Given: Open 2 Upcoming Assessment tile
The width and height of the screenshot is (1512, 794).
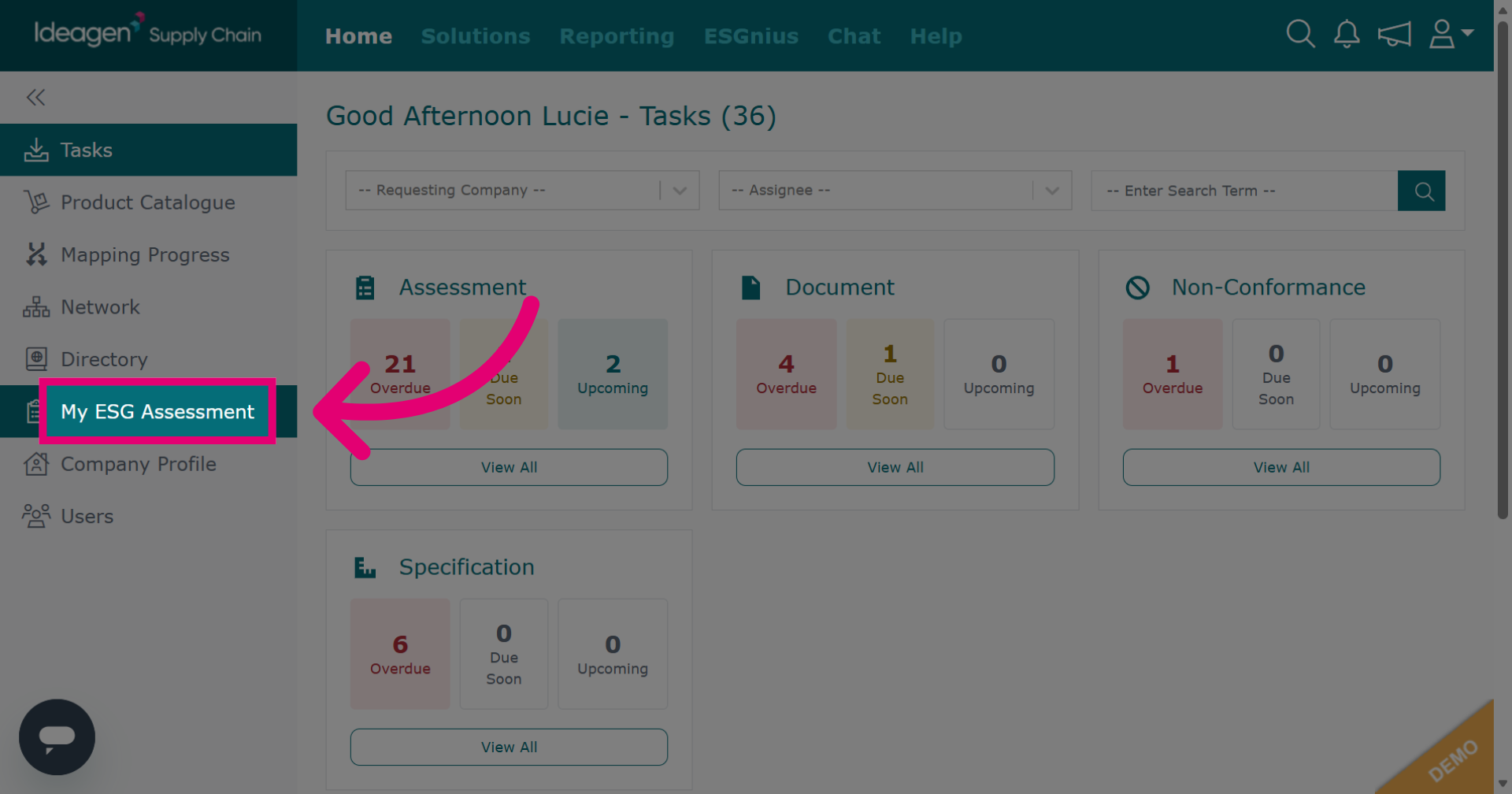Looking at the screenshot, I should [613, 374].
